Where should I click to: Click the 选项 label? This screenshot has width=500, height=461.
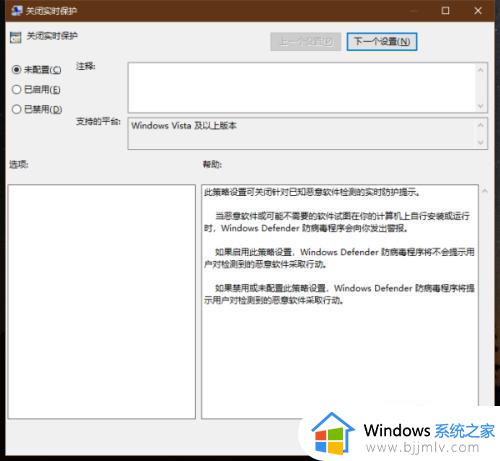click(19, 164)
